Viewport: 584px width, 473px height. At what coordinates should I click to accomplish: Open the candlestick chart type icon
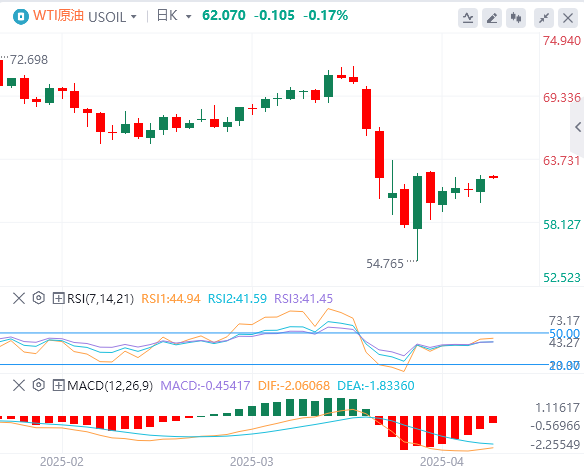coord(516,18)
